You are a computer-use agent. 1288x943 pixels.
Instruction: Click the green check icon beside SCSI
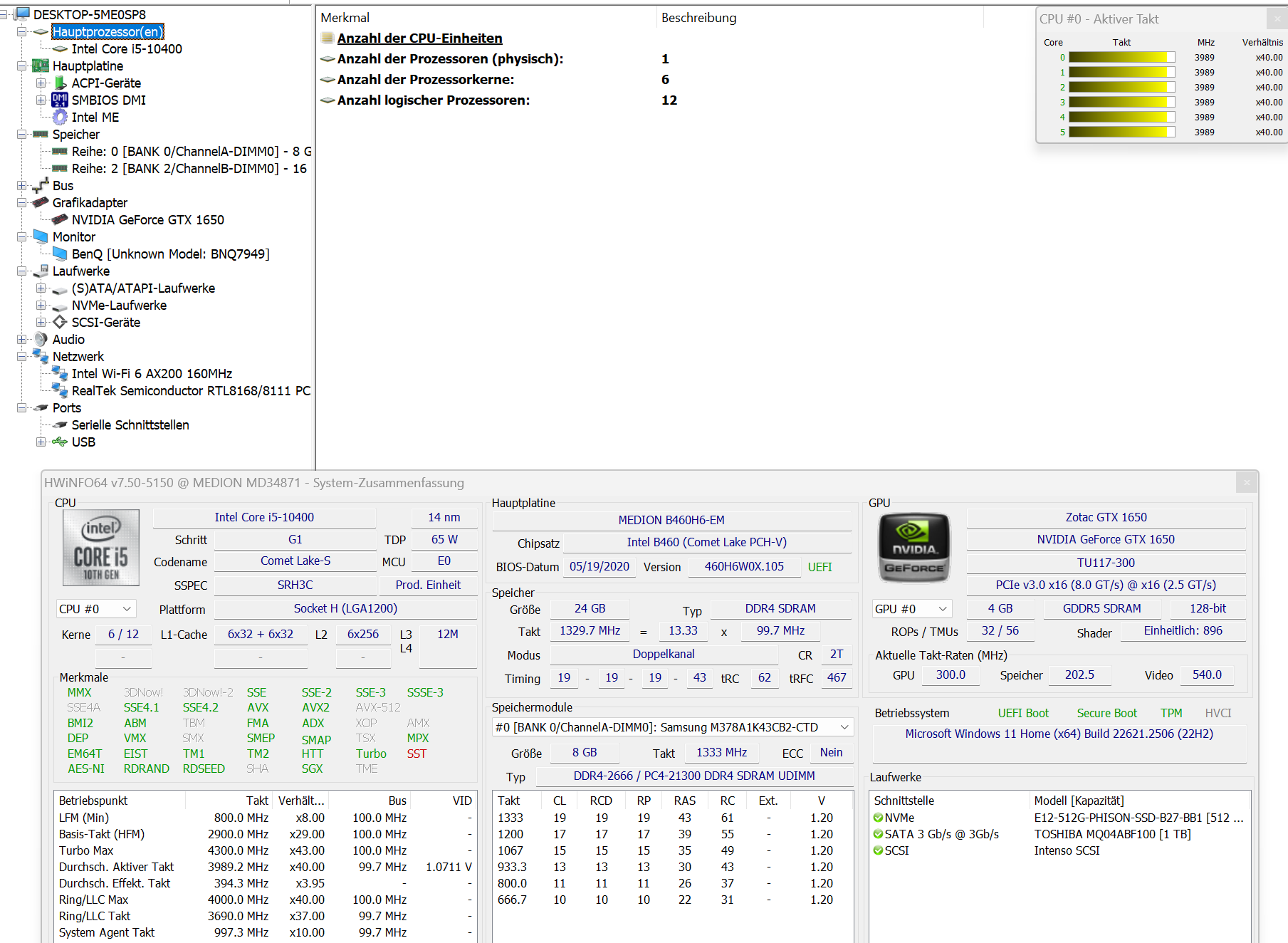point(879,850)
